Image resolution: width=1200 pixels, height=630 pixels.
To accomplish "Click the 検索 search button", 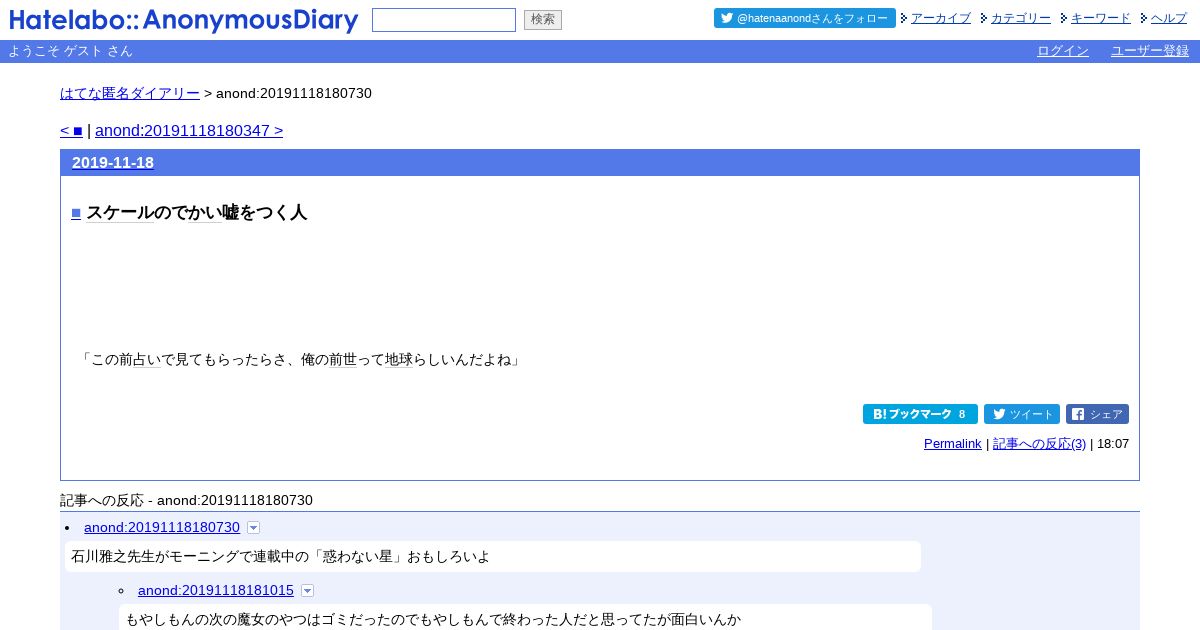I will [543, 20].
